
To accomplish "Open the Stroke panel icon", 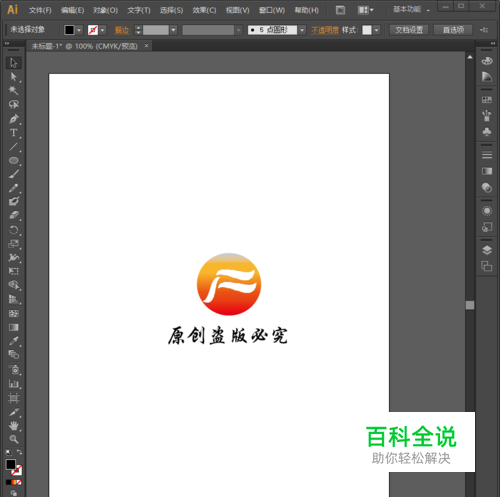I will 487,155.
